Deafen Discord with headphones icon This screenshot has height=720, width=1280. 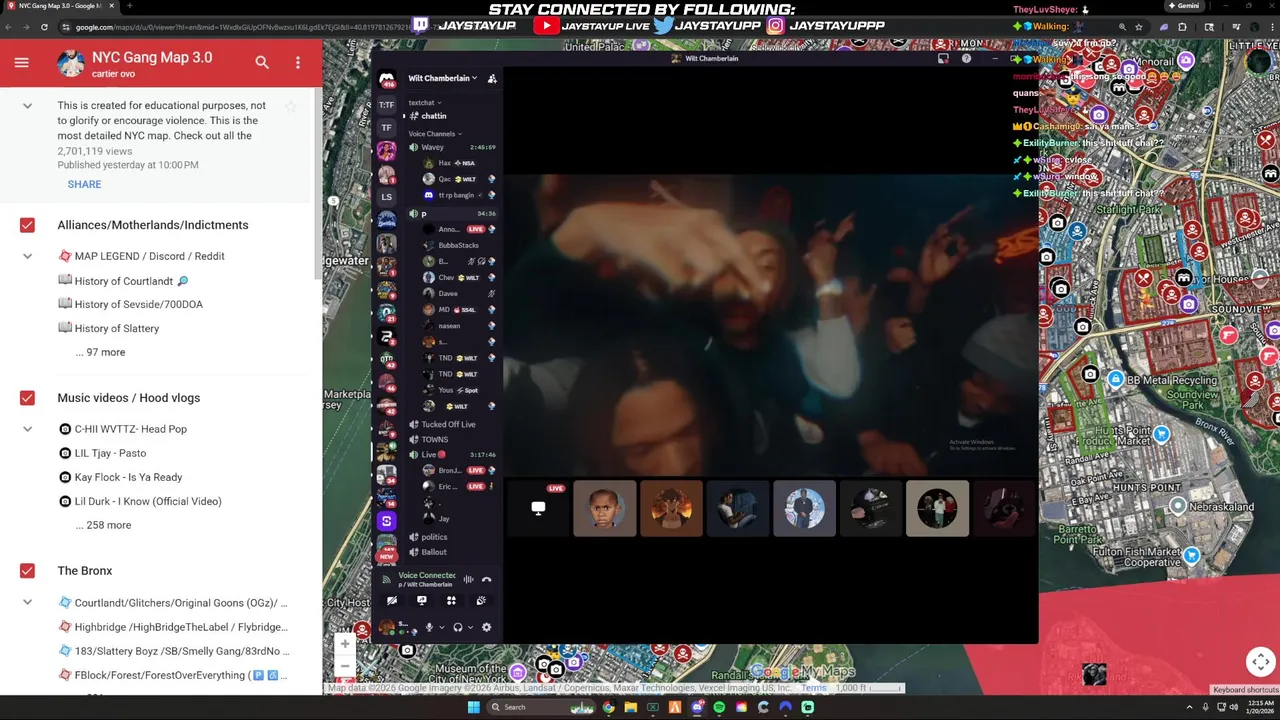point(458,627)
